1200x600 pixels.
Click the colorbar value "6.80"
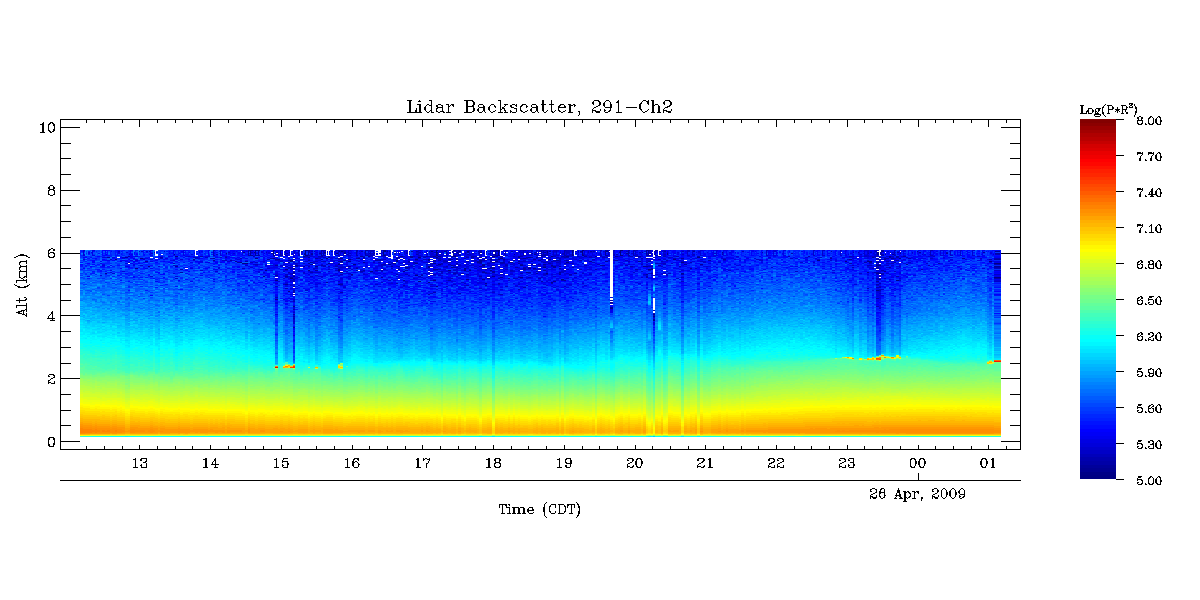(1149, 265)
